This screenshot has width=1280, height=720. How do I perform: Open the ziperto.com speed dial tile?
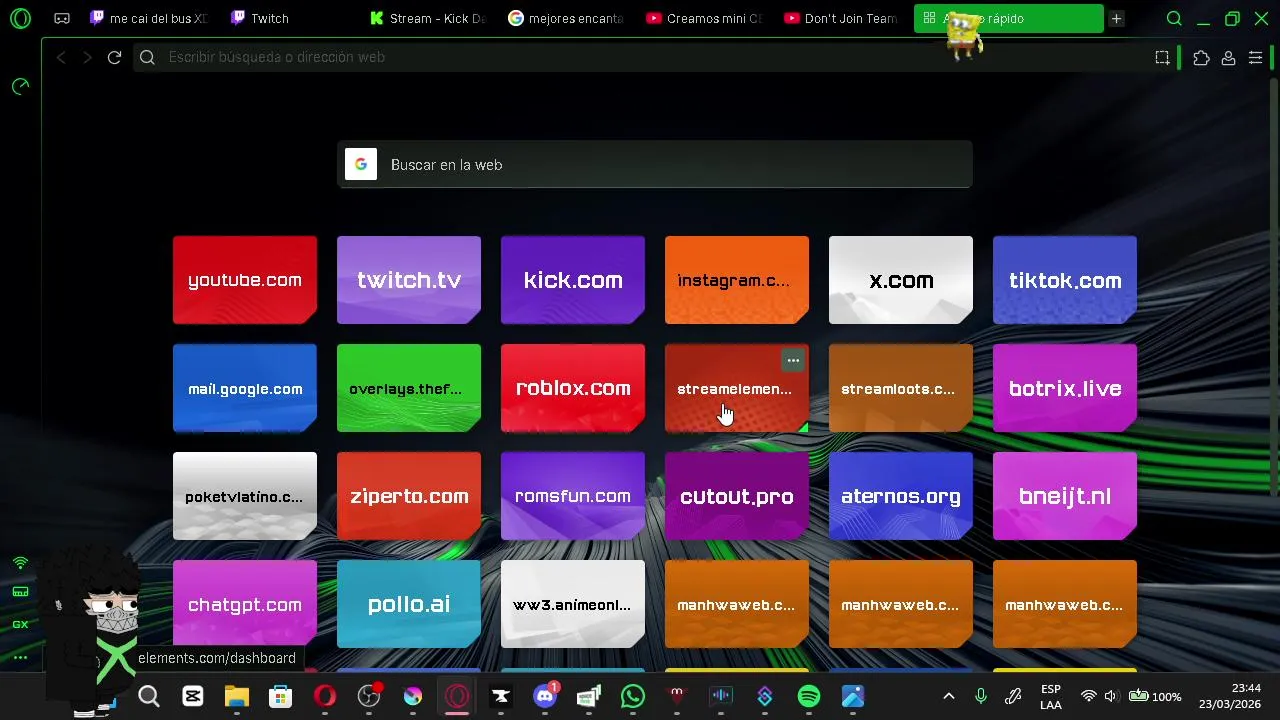409,496
